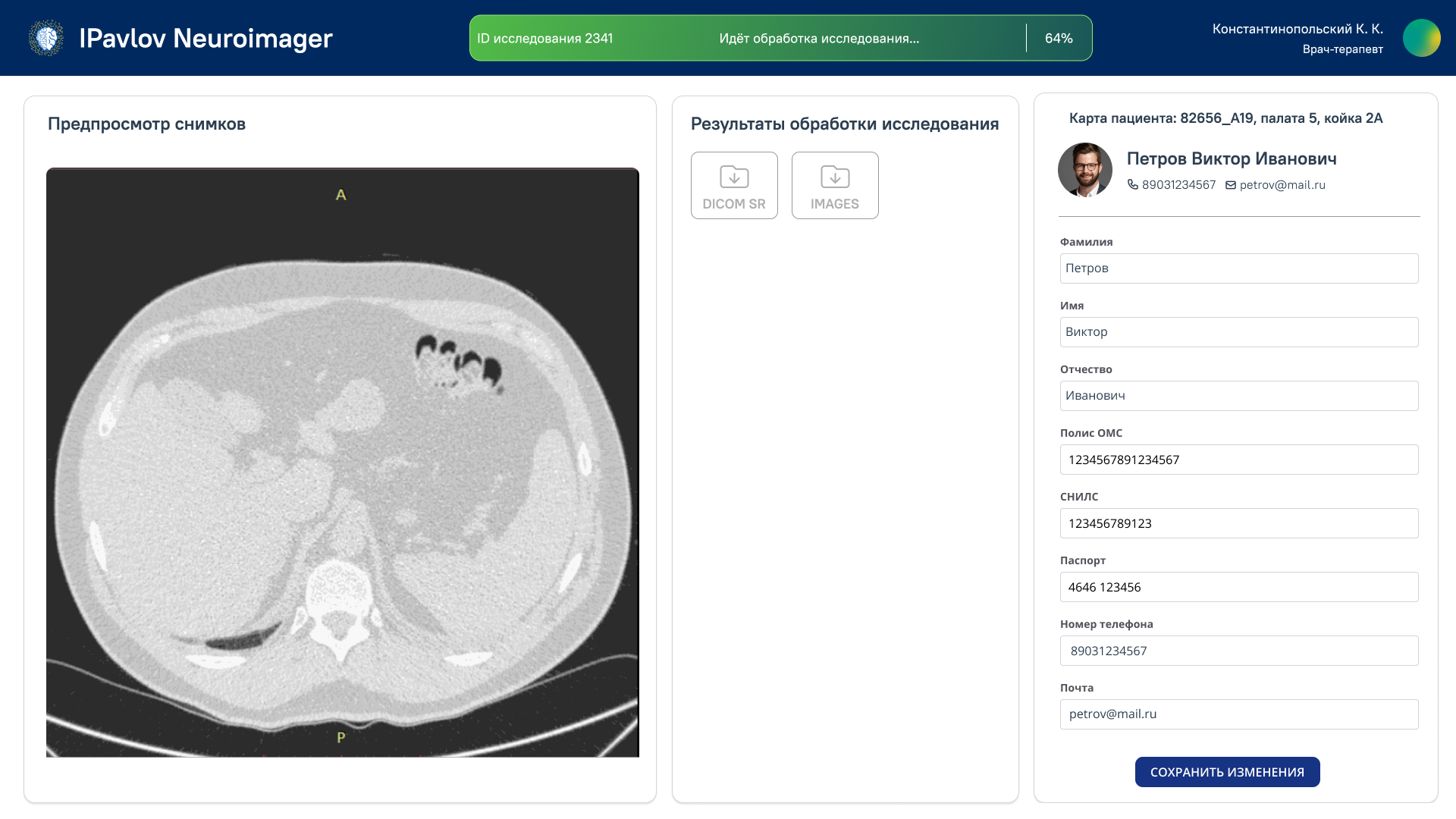Edit the Полис ОМС number field

tap(1239, 460)
